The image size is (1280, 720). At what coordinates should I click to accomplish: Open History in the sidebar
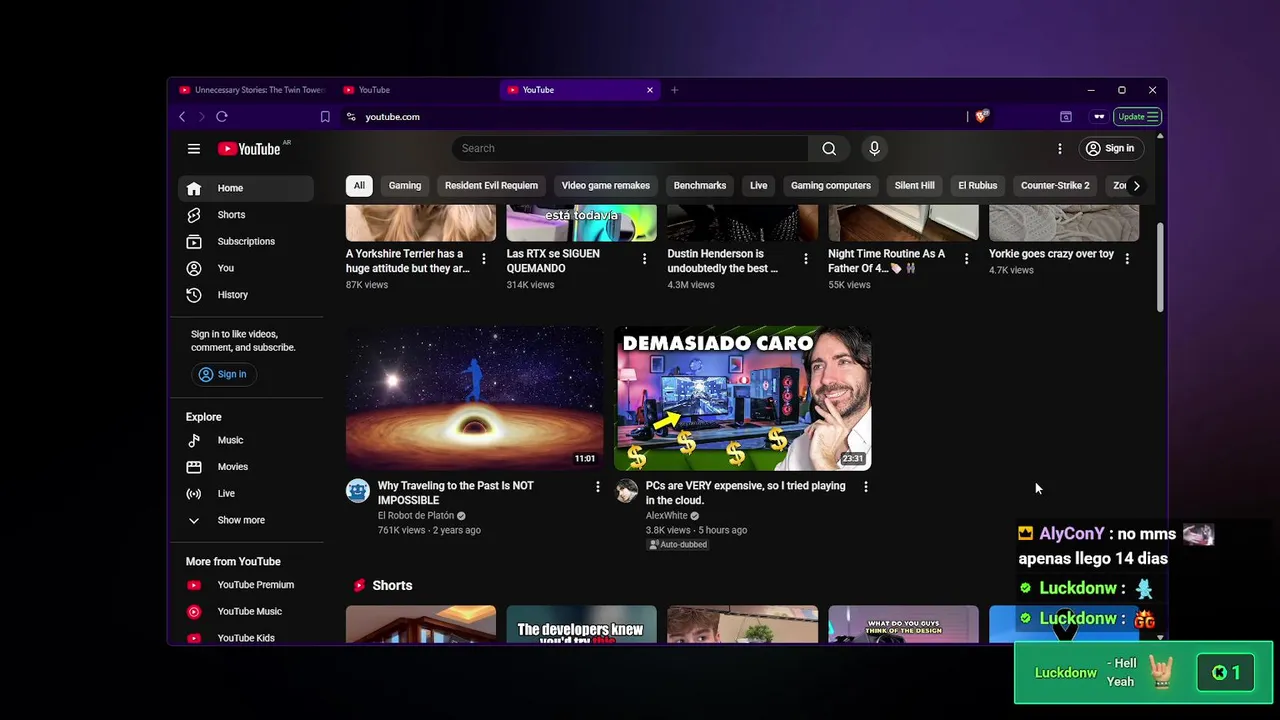coord(246,295)
